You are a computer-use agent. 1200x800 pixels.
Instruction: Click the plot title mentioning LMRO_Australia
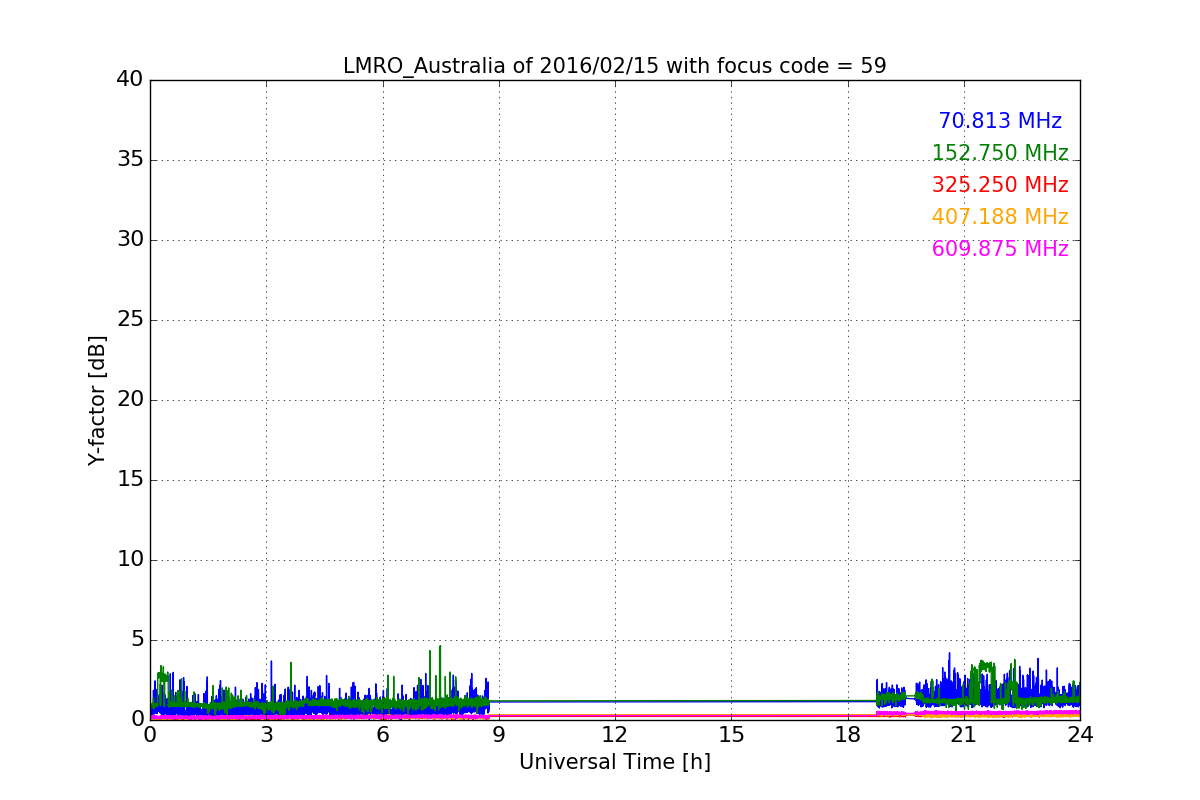point(614,66)
